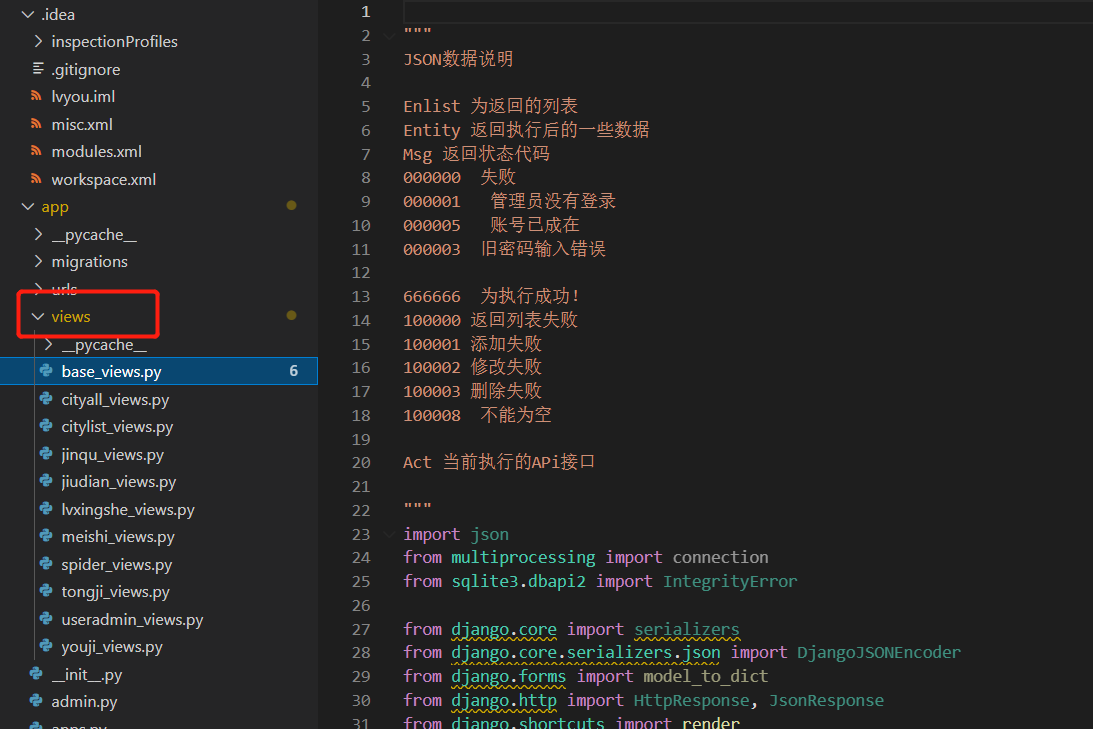Click the tongji_views.py Python icon
This screenshot has width=1093, height=729.
[x=47, y=591]
